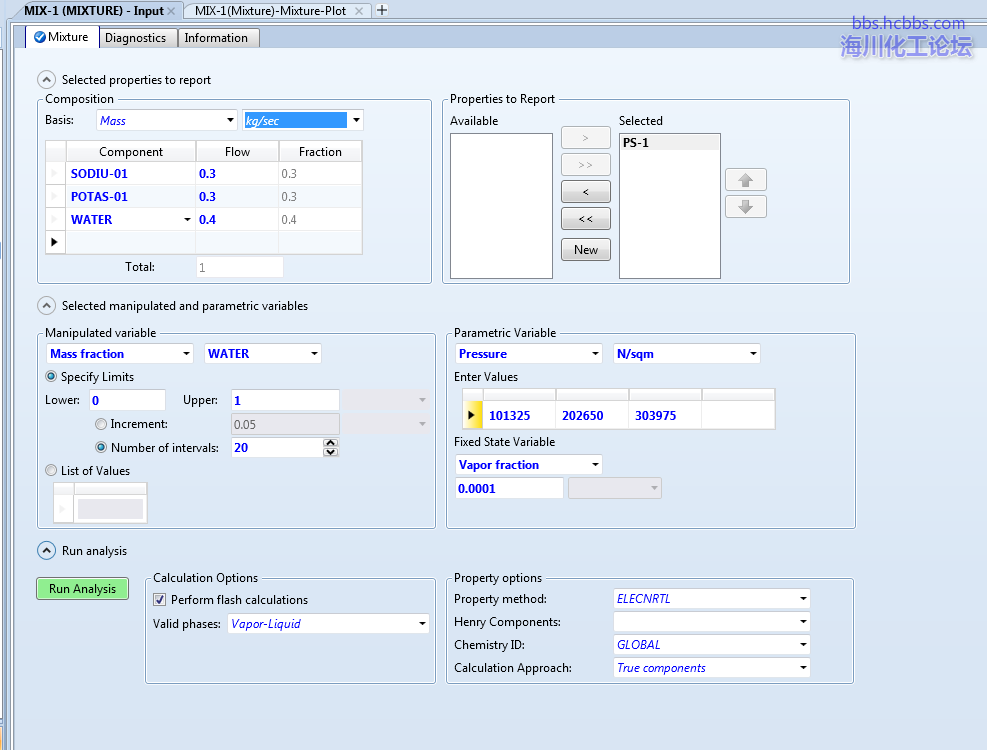Click the POTAS-01 component cell
The image size is (987, 750).
click(131, 196)
